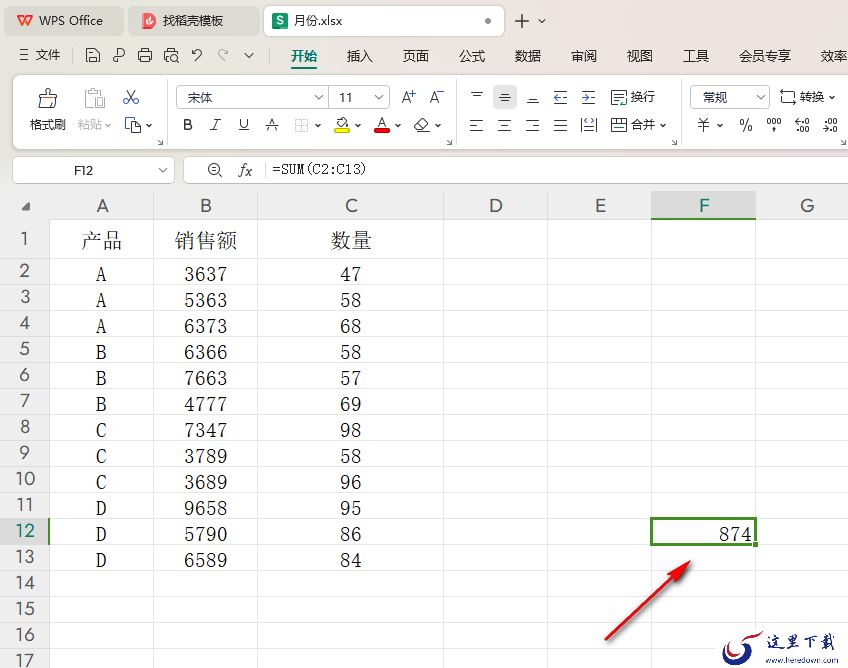Click the justify alignment icon
Screen dimensions: 848x668
pyautogui.click(x=560, y=125)
